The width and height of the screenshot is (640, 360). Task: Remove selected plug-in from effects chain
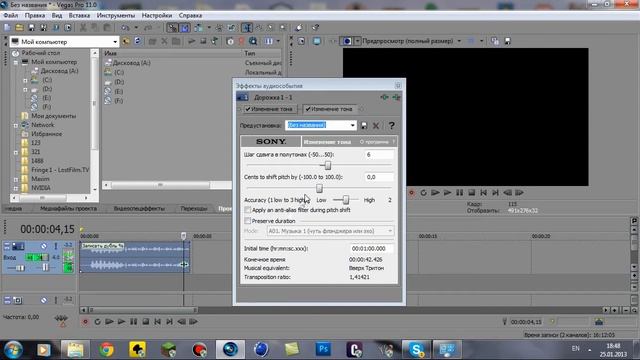pos(396,97)
